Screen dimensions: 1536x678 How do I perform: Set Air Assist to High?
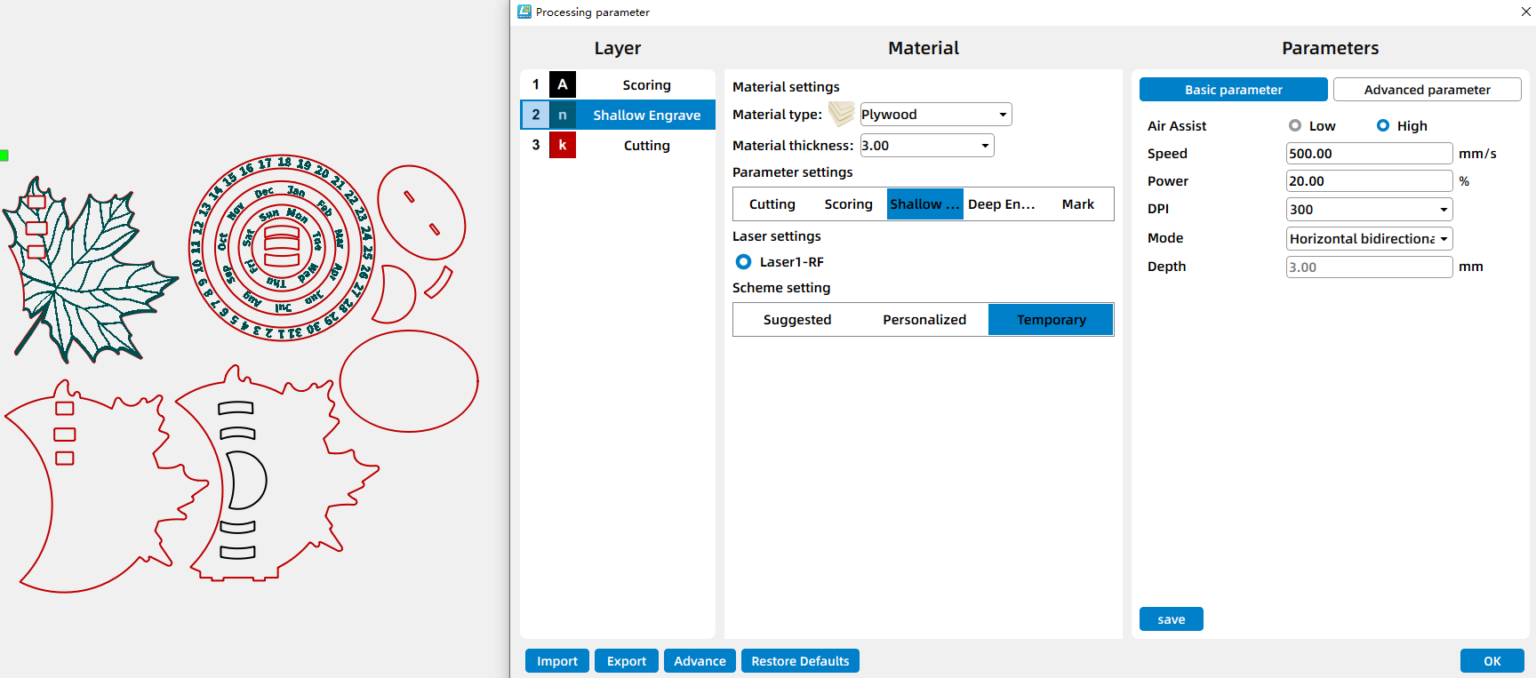coord(1383,126)
